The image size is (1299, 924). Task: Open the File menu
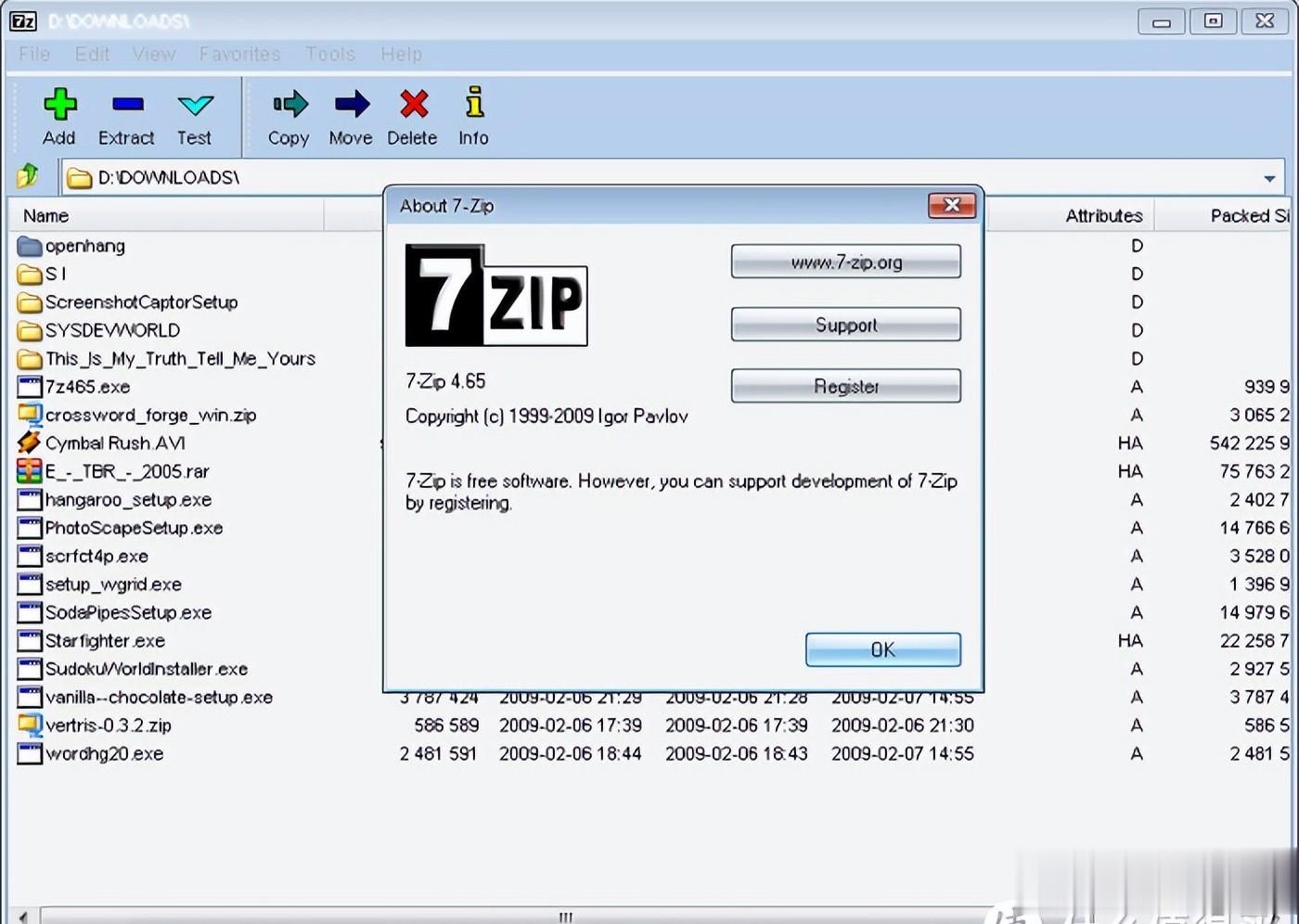(x=34, y=54)
